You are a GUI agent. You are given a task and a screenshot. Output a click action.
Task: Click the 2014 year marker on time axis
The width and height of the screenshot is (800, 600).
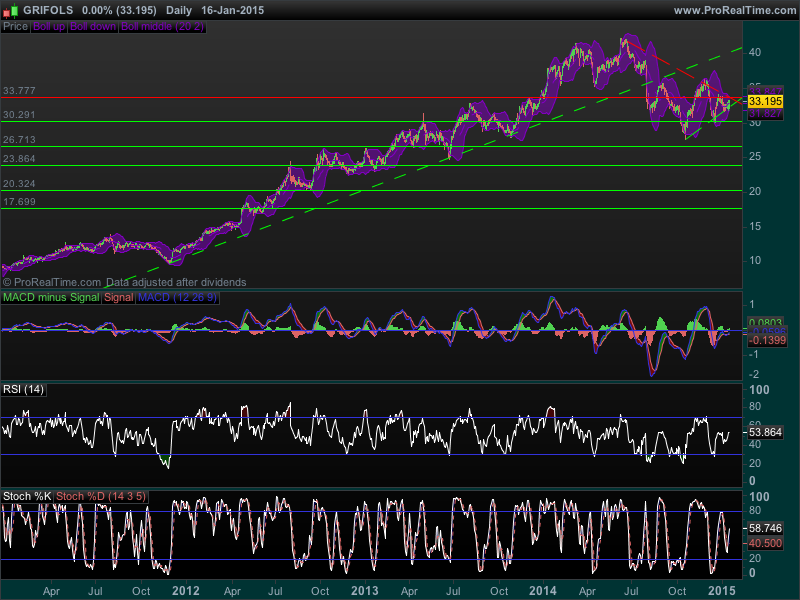pyautogui.click(x=543, y=591)
